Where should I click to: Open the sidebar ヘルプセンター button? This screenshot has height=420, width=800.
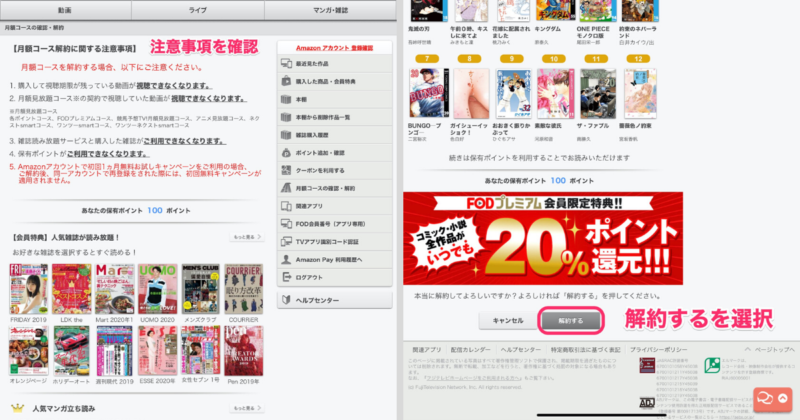pyautogui.click(x=335, y=300)
